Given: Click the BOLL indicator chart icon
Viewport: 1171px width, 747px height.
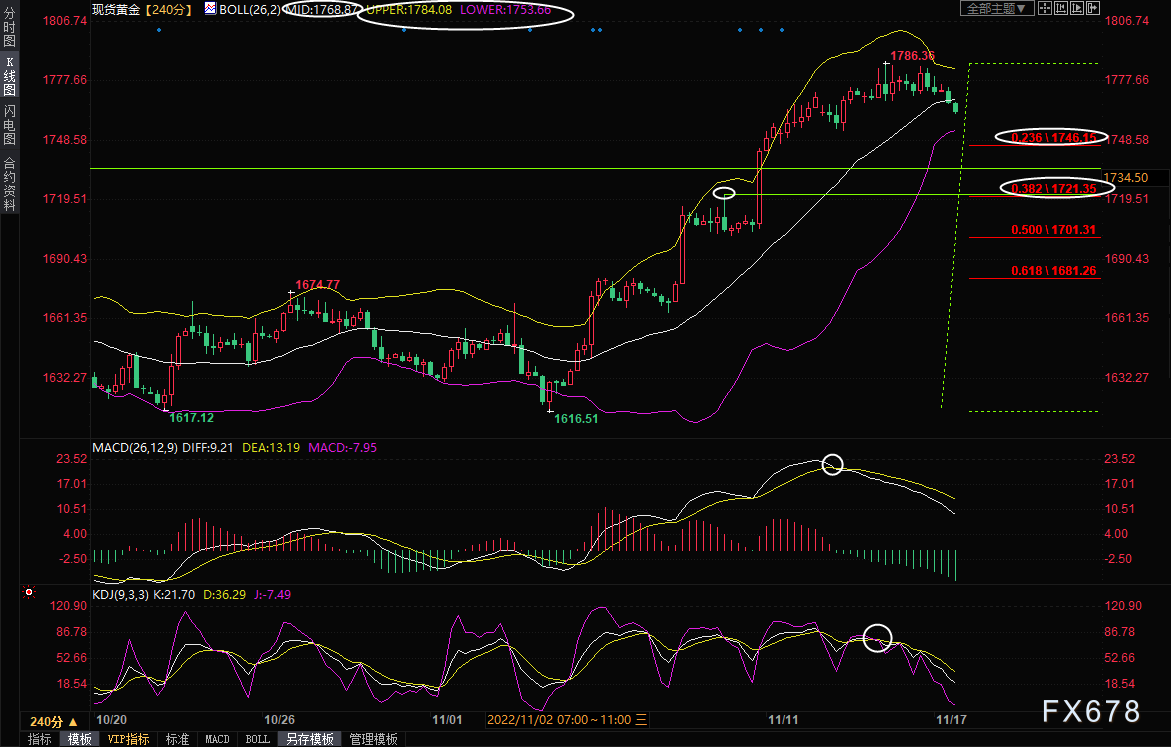Looking at the screenshot, I should [x=210, y=8].
